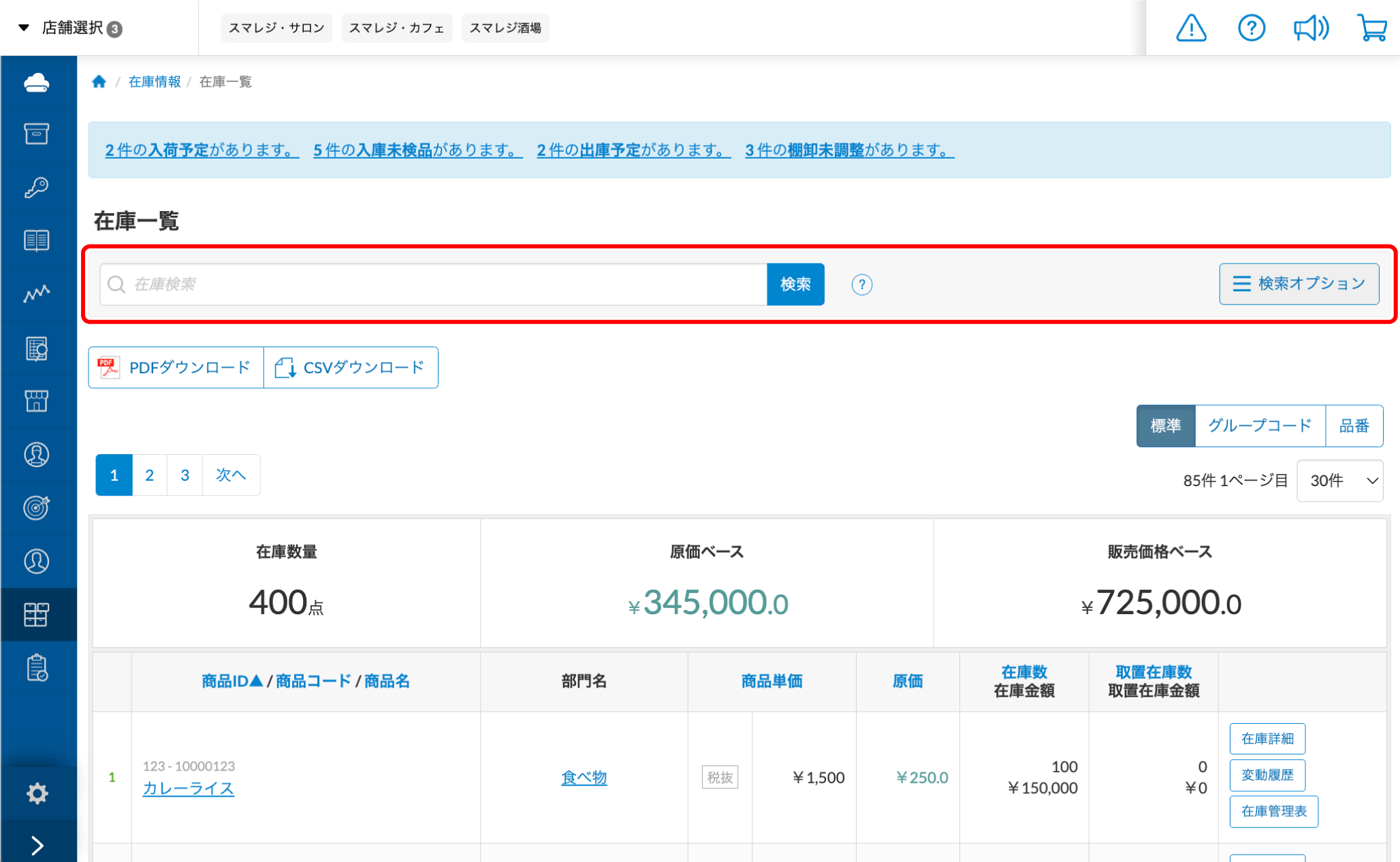Open the 30件 per-page dropdown
Image resolution: width=1400 pixels, height=862 pixels.
pyautogui.click(x=1339, y=481)
